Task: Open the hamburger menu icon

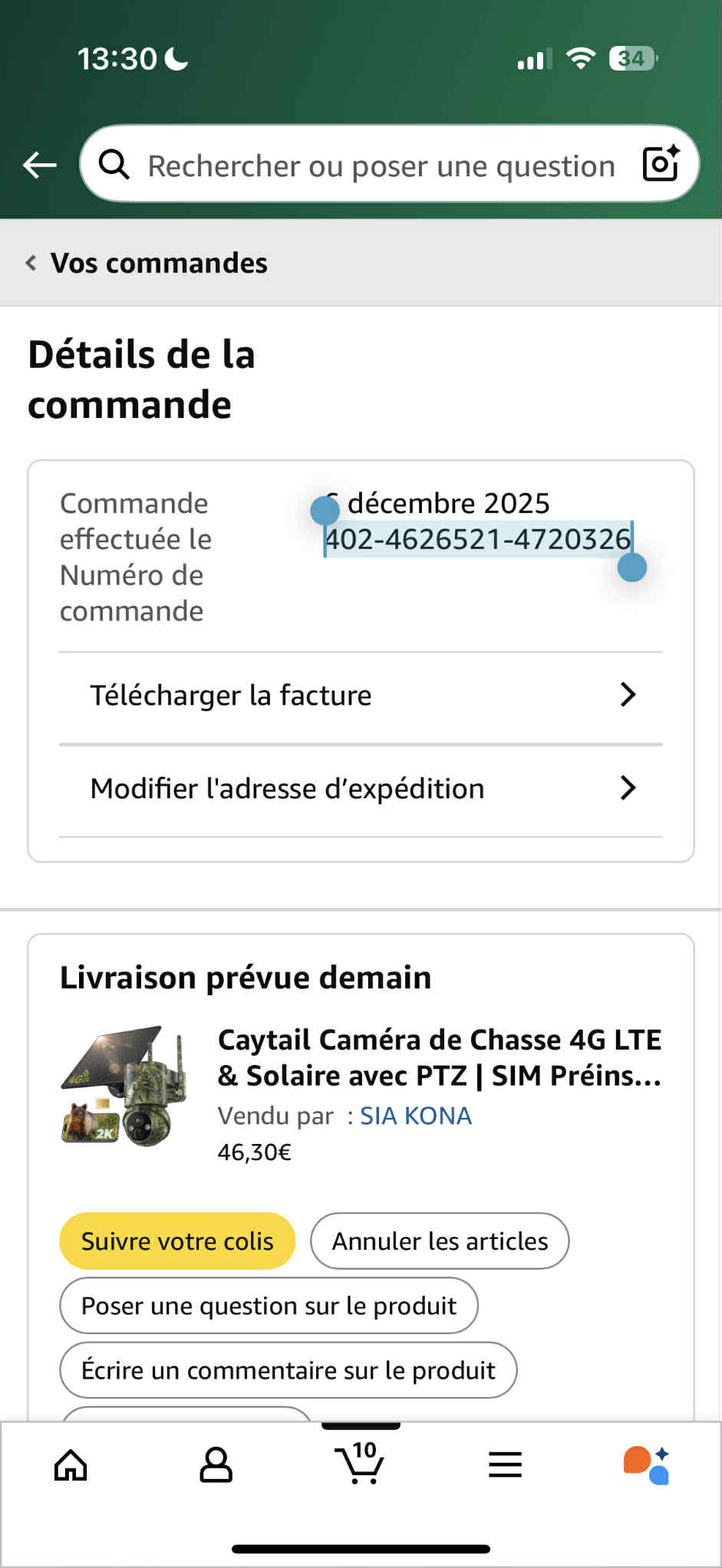Action: (x=505, y=1465)
